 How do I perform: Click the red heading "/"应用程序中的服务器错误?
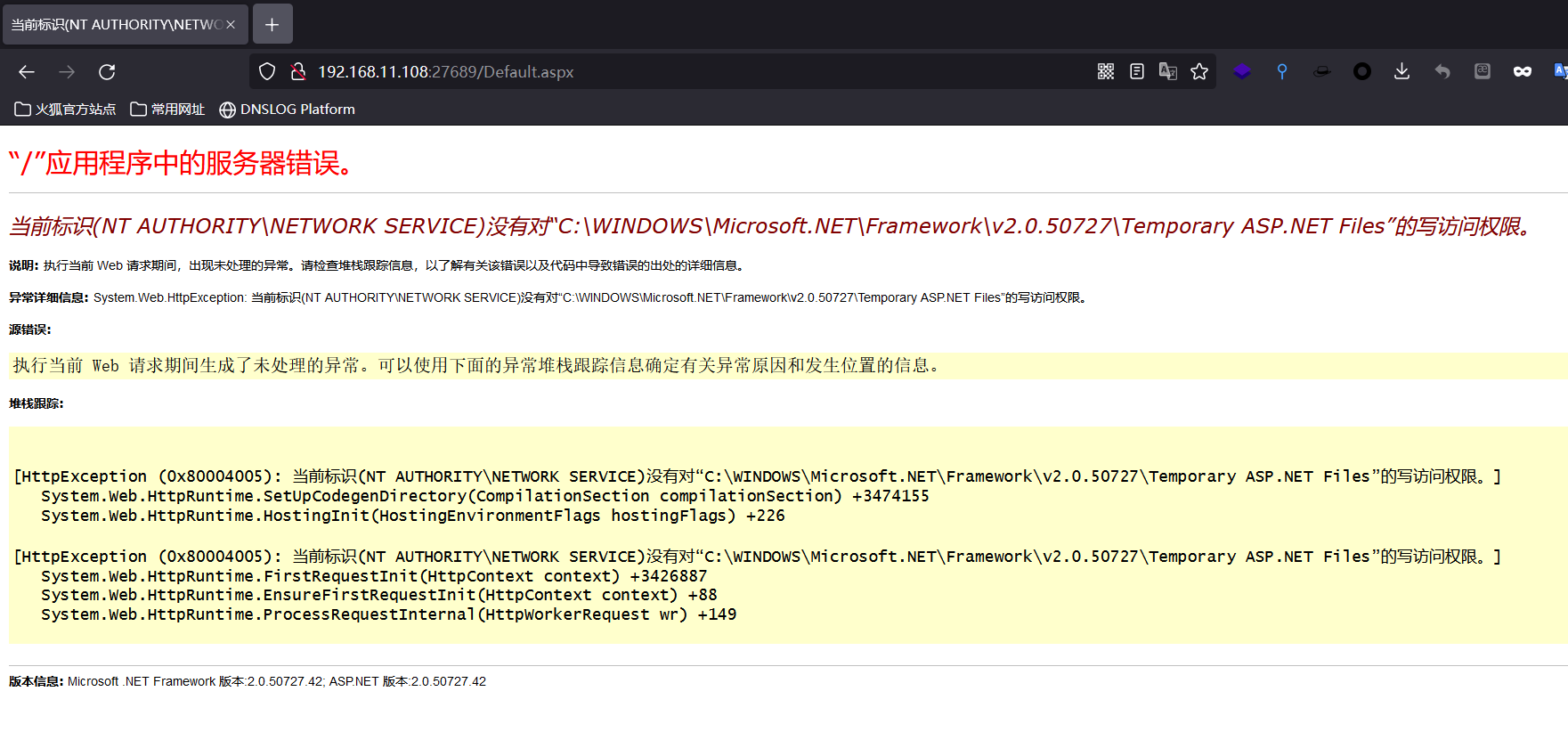181,163
